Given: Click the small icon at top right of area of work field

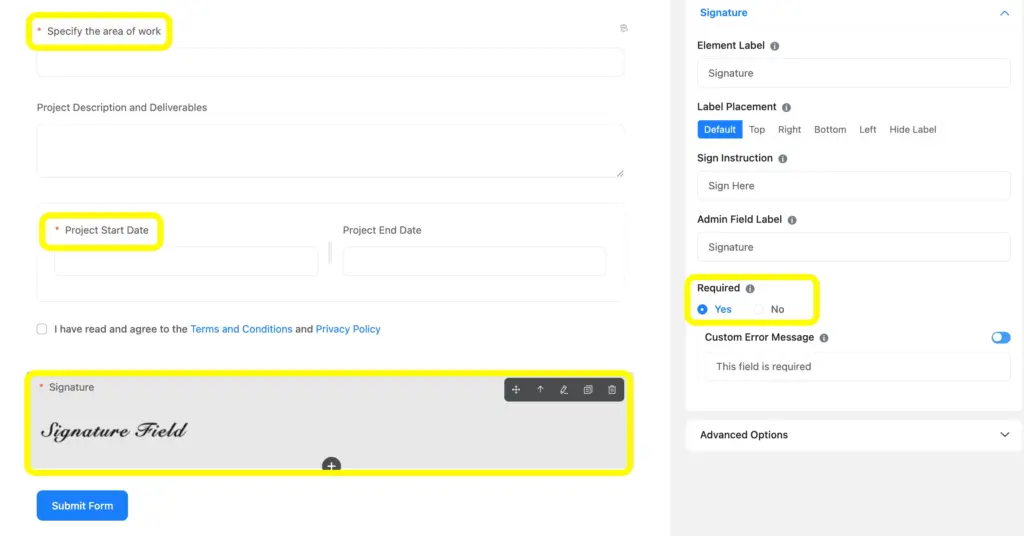Looking at the screenshot, I should pos(624,28).
